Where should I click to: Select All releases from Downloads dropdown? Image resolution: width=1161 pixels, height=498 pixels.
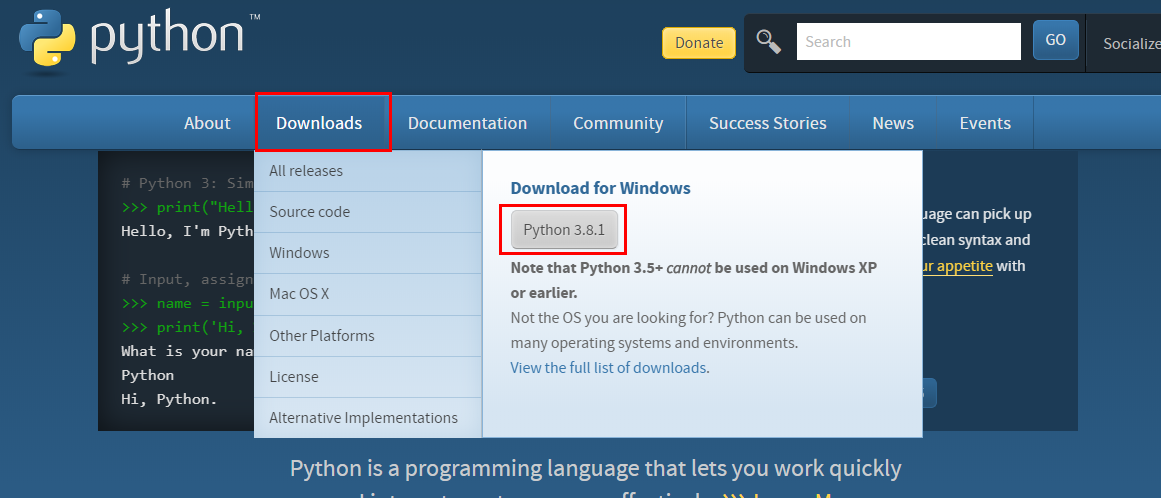point(368,171)
